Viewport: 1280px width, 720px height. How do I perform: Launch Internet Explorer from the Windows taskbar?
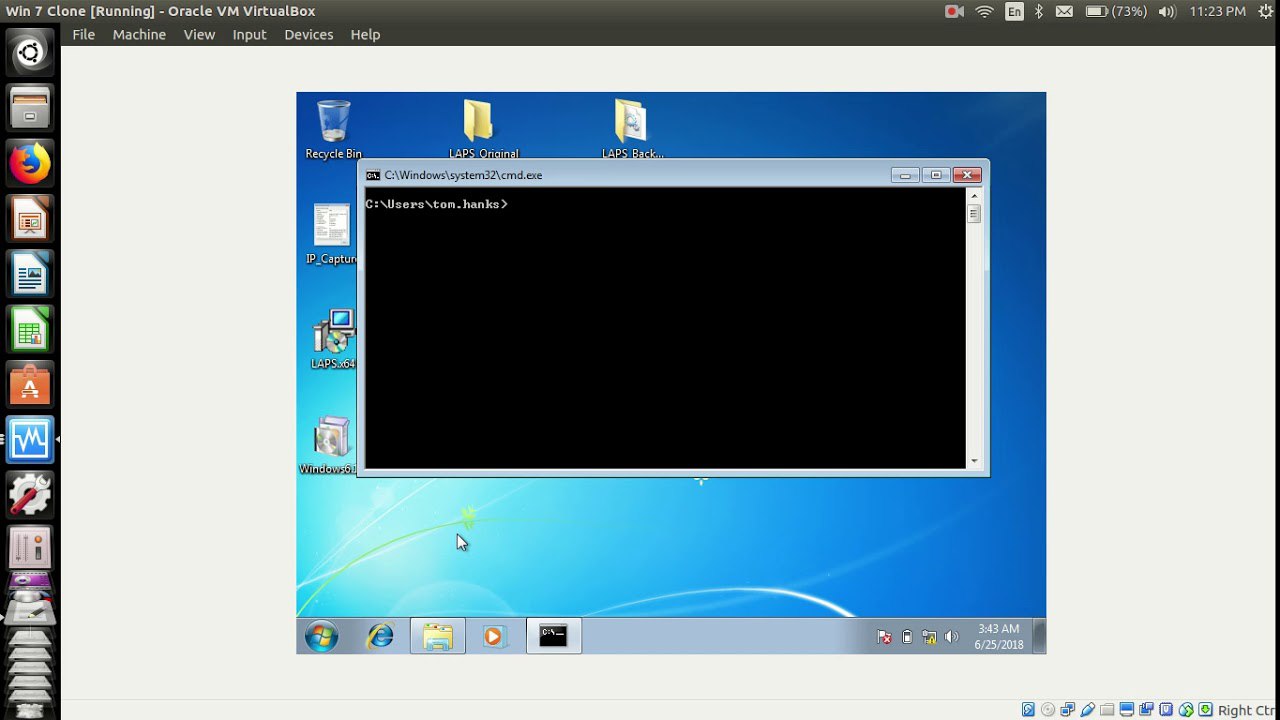[380, 636]
